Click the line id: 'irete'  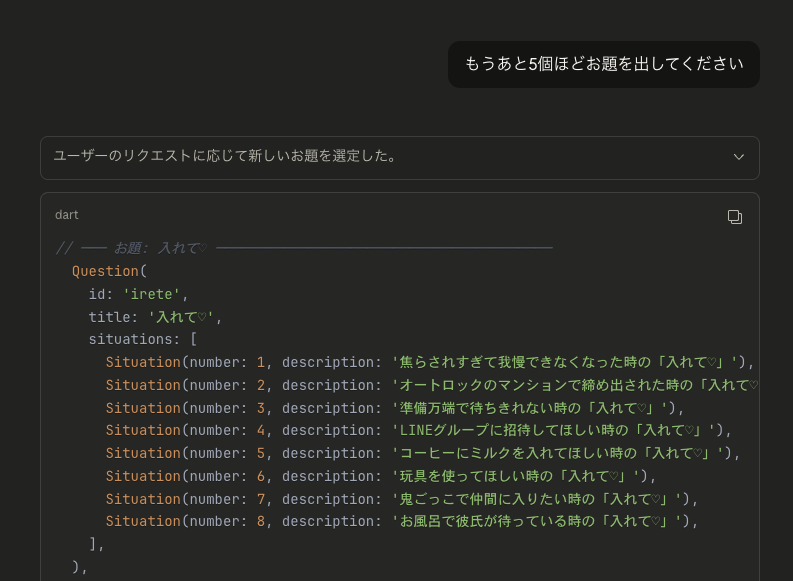point(138,294)
